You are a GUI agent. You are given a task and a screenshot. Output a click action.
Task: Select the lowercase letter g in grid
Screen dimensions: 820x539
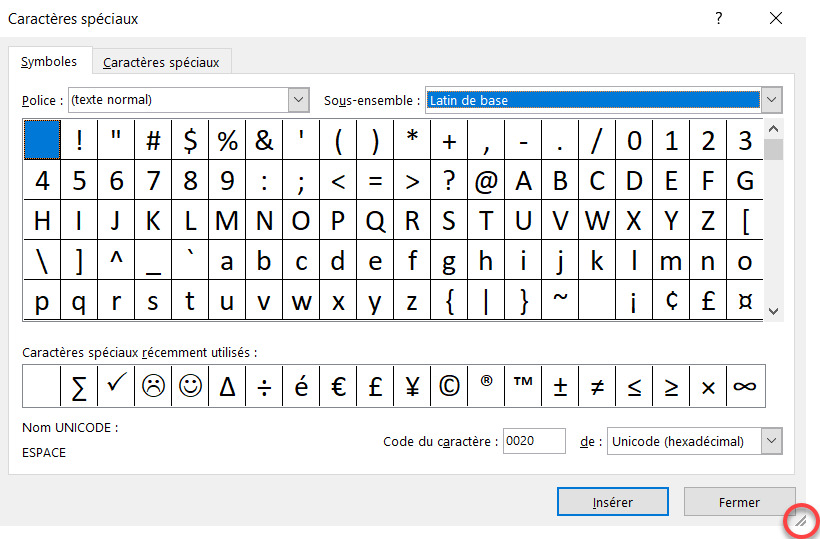[x=449, y=260]
